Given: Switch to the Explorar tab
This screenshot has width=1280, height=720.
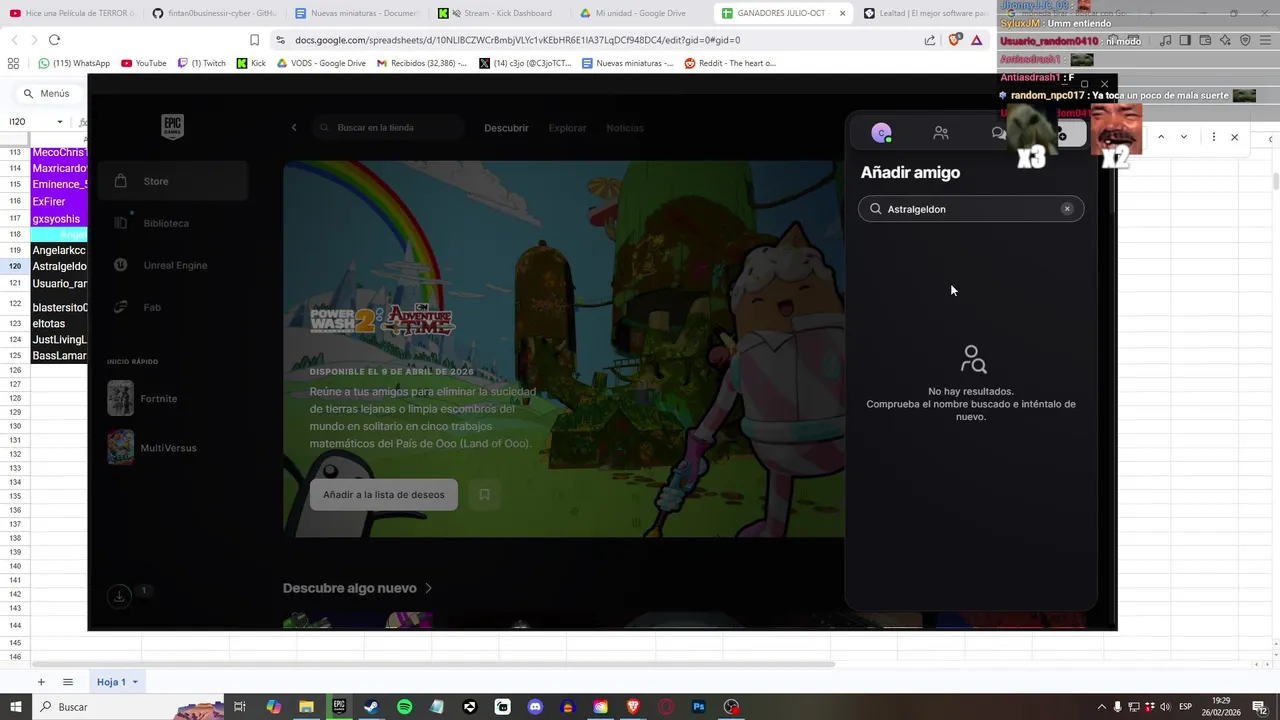Looking at the screenshot, I should click(x=567, y=128).
